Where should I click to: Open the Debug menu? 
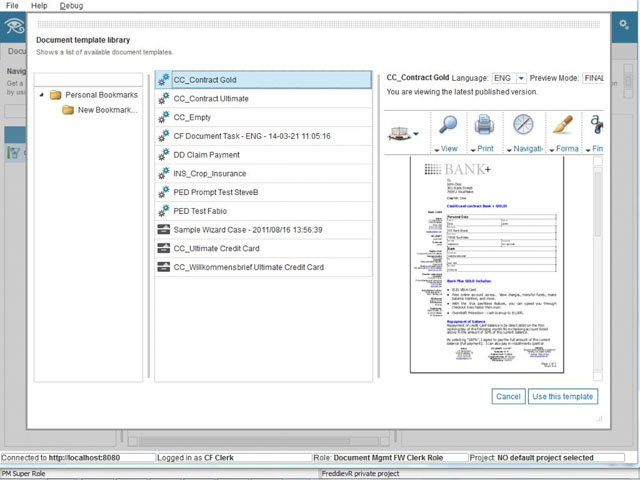[71, 6]
